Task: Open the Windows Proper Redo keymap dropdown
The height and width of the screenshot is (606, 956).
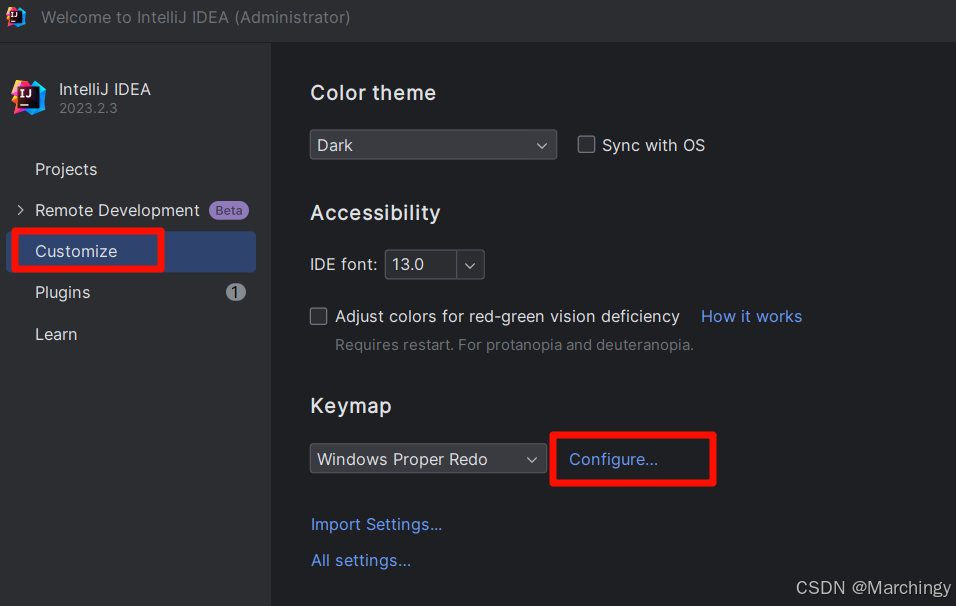Action: pyautogui.click(x=428, y=458)
